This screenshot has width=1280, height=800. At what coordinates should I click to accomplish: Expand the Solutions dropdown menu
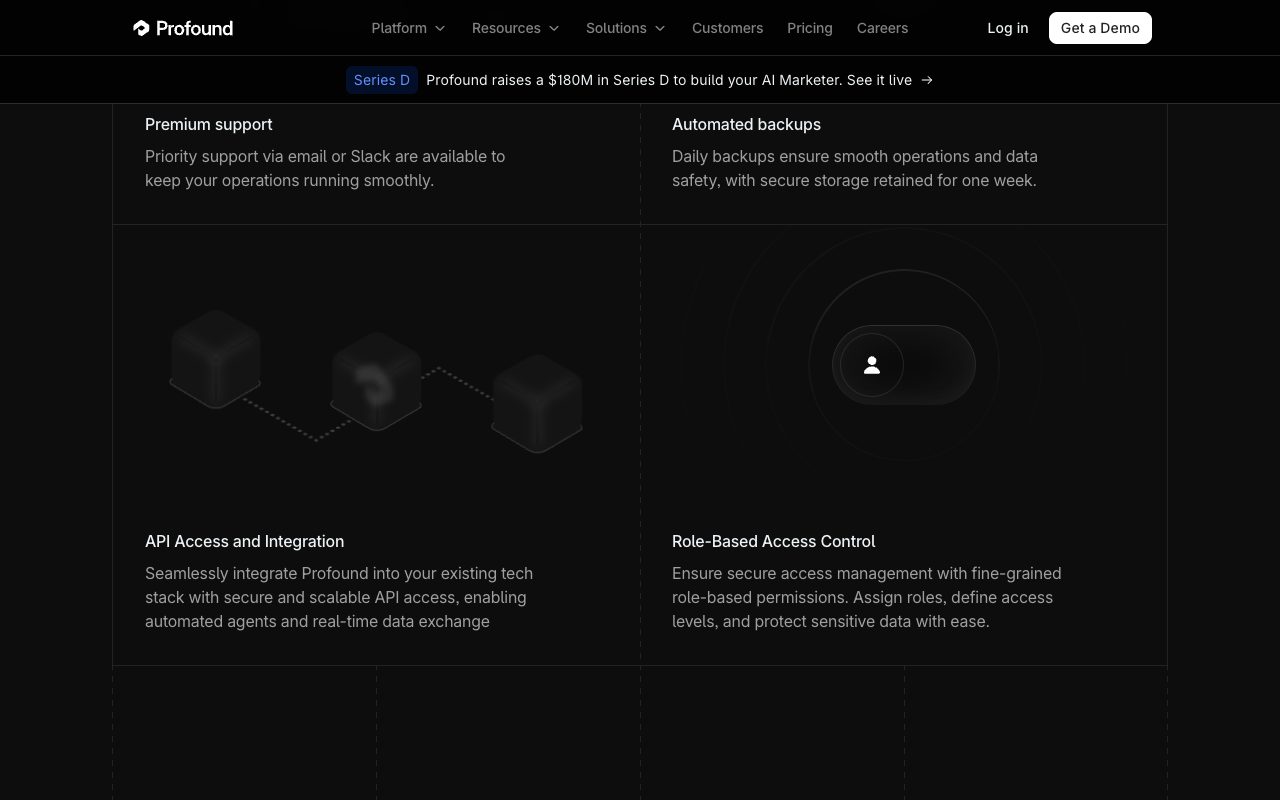click(626, 28)
